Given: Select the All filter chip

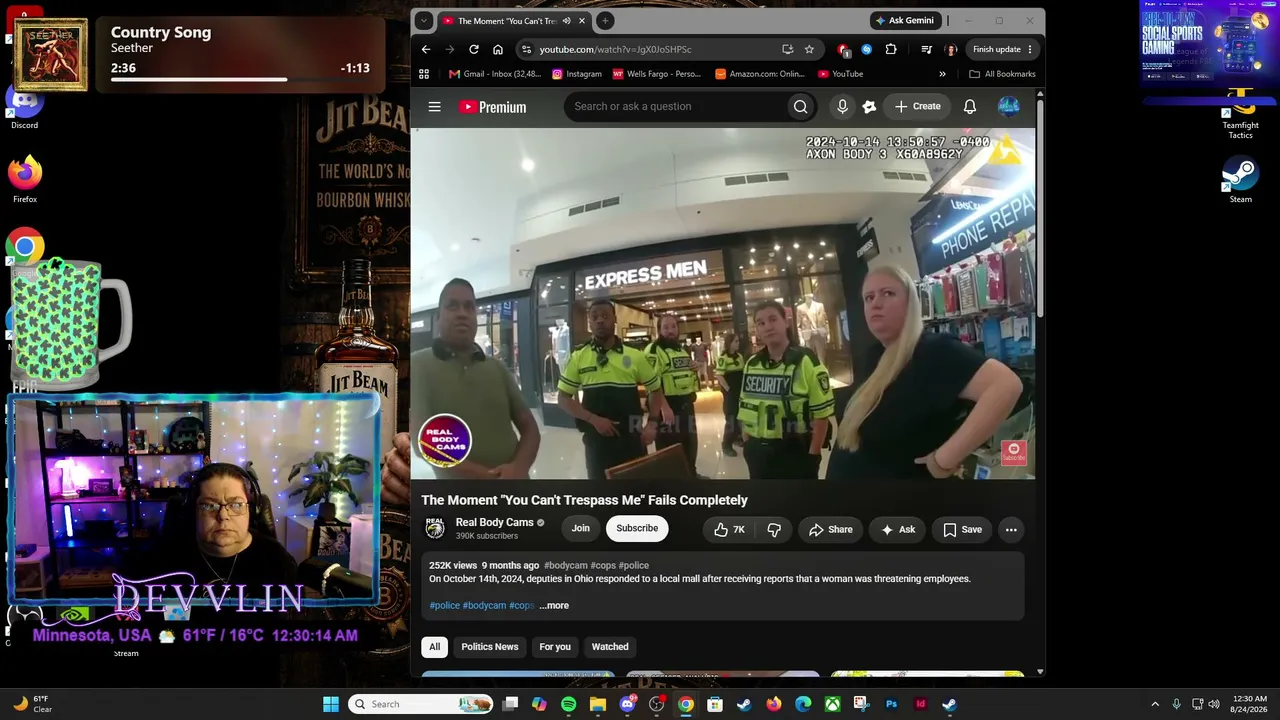Looking at the screenshot, I should (434, 647).
